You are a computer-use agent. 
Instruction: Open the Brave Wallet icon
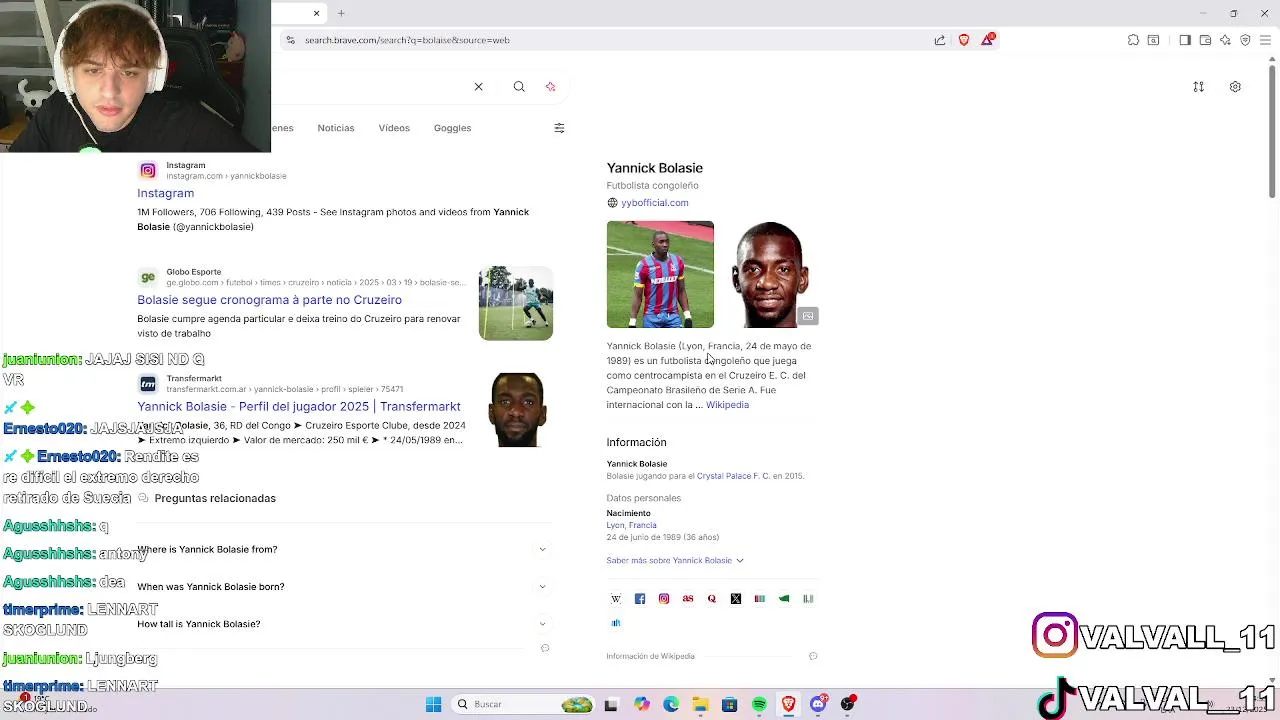point(1205,40)
